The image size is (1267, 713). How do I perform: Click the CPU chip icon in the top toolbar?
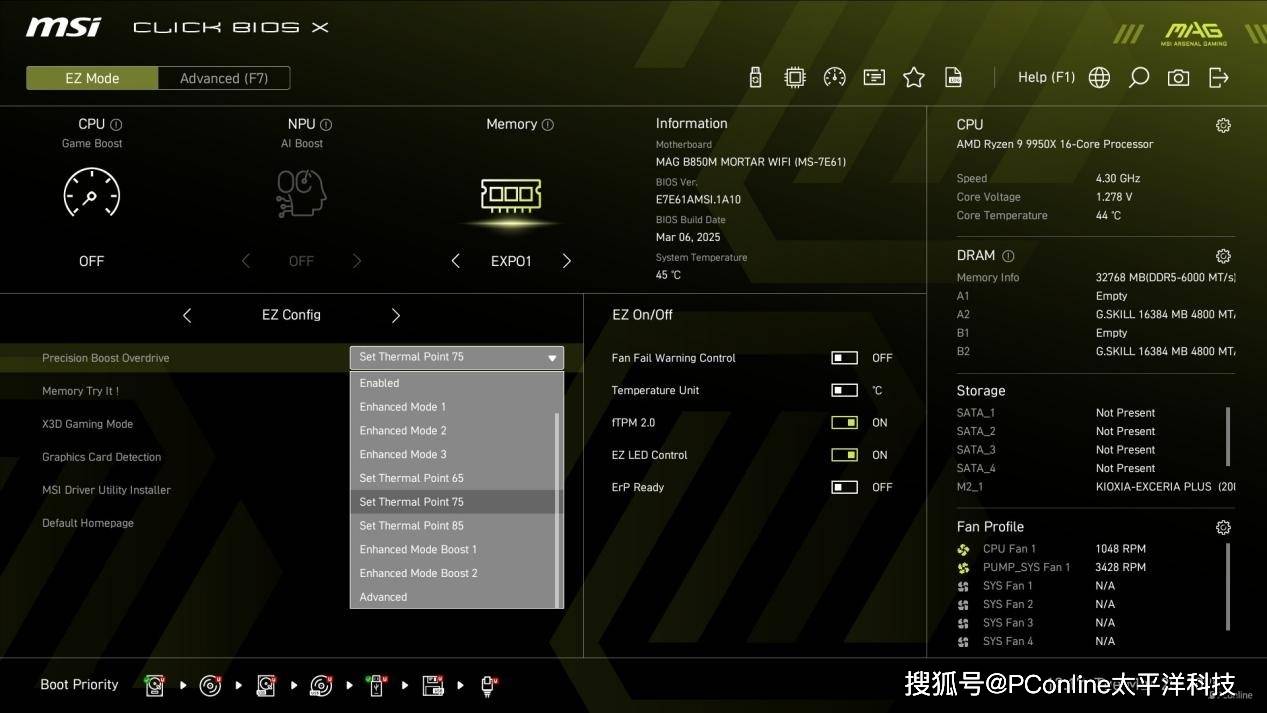point(795,77)
